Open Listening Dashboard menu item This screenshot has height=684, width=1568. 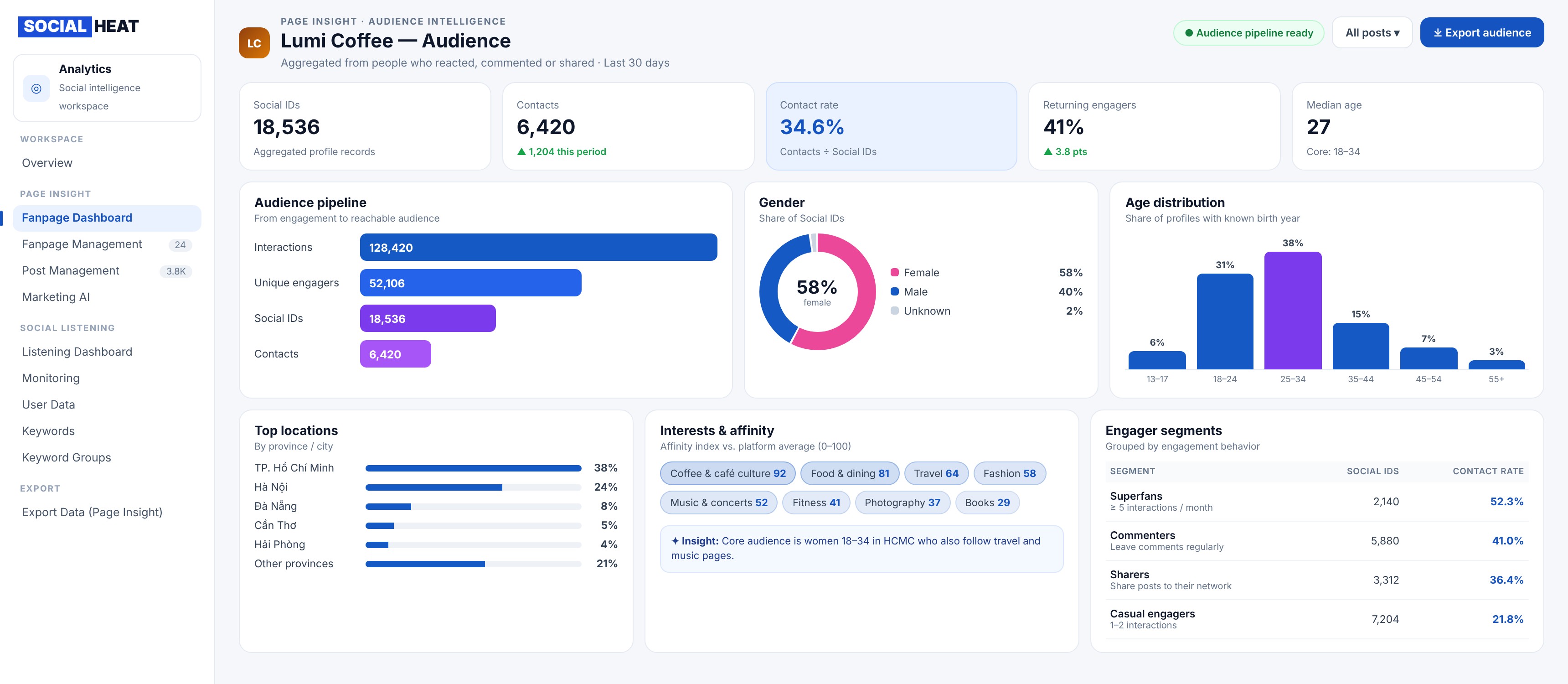(107, 352)
